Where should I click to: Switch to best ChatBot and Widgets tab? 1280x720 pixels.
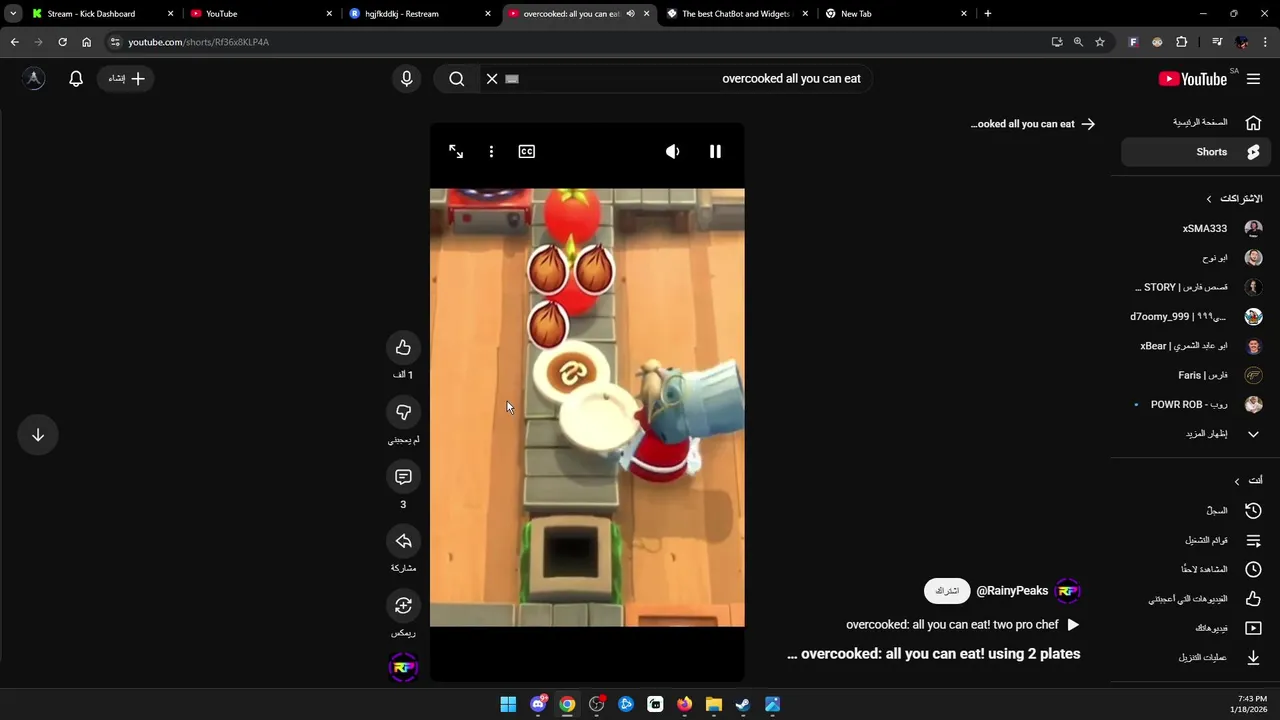tap(736, 14)
